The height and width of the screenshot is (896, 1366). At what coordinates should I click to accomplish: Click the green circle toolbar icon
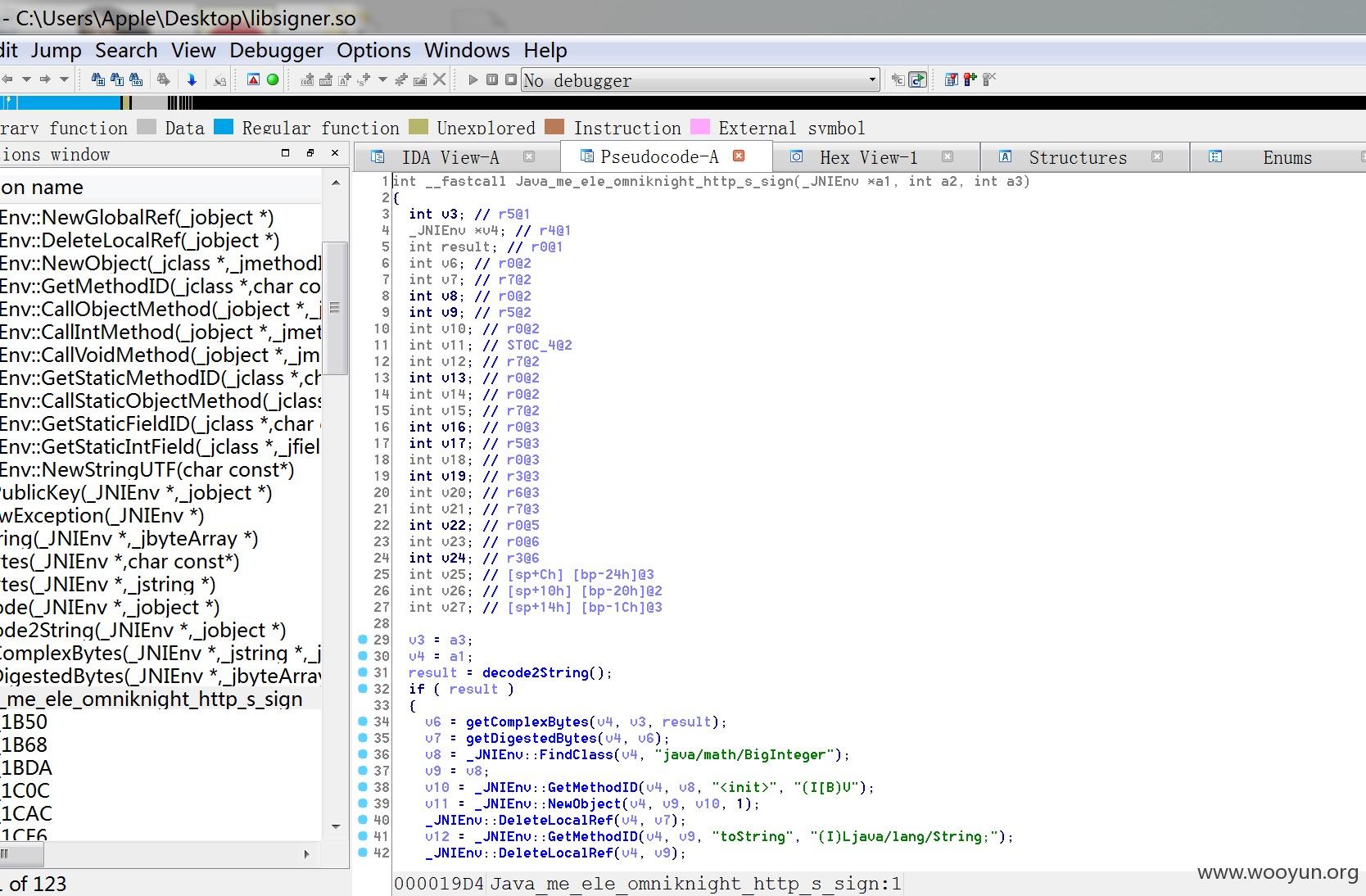(x=273, y=79)
